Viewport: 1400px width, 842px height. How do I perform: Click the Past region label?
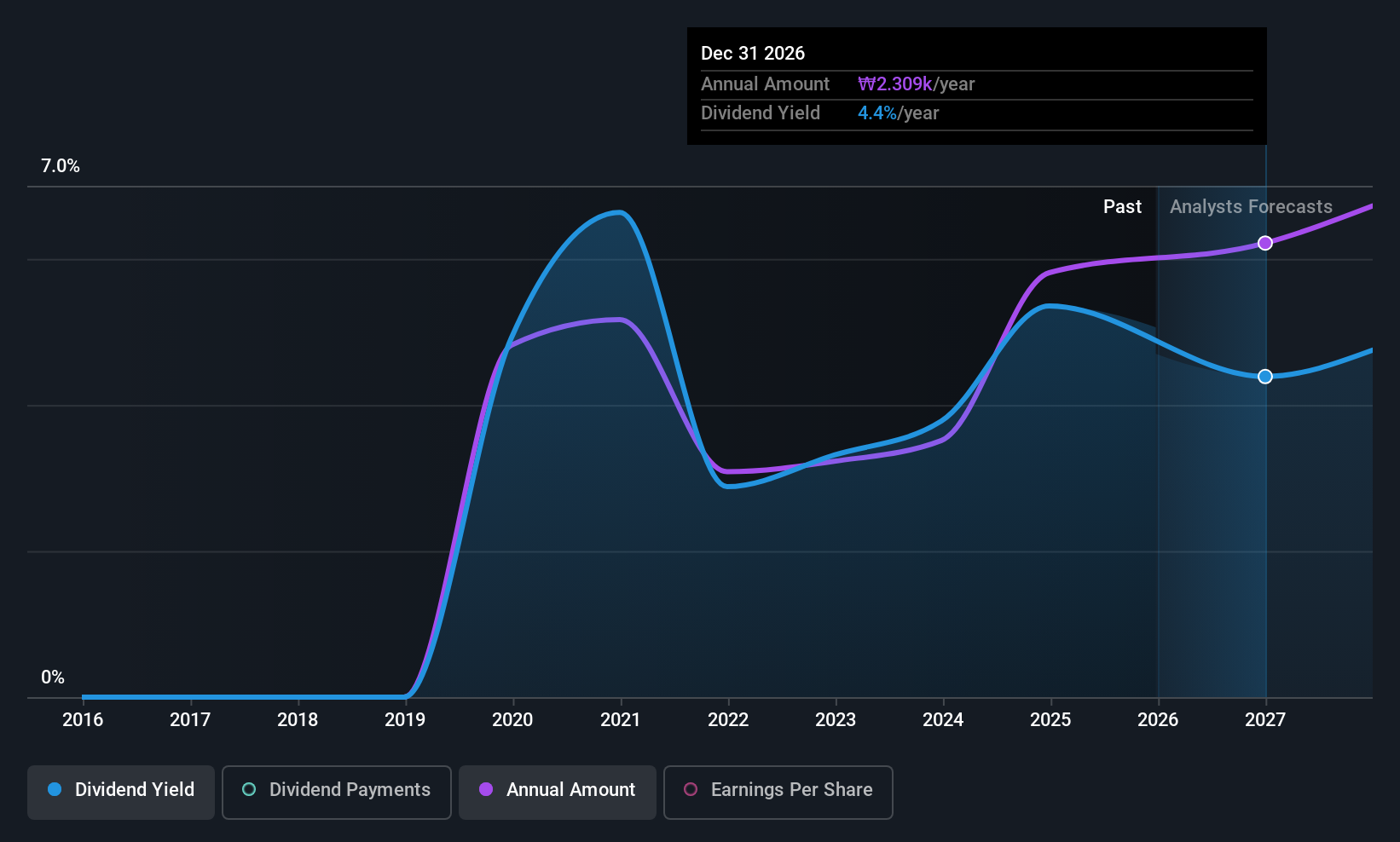[1122, 206]
